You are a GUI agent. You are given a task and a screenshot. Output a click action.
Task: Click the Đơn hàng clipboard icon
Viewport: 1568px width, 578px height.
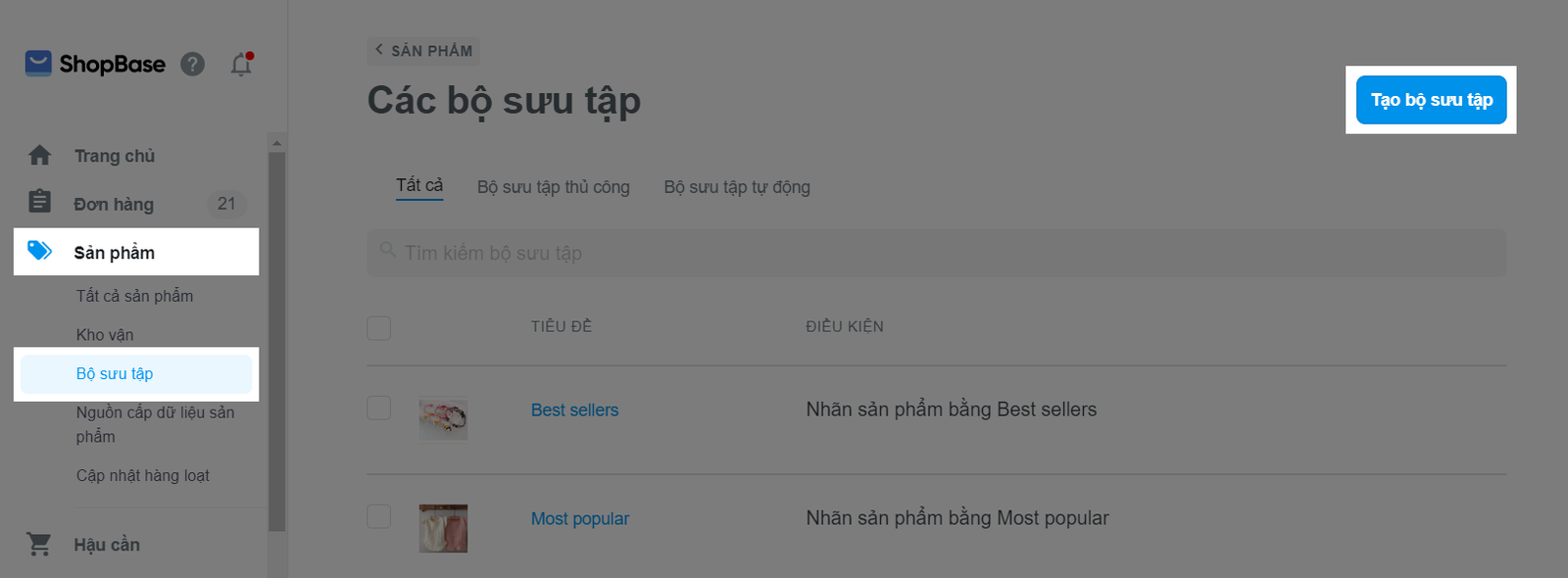pos(39,202)
